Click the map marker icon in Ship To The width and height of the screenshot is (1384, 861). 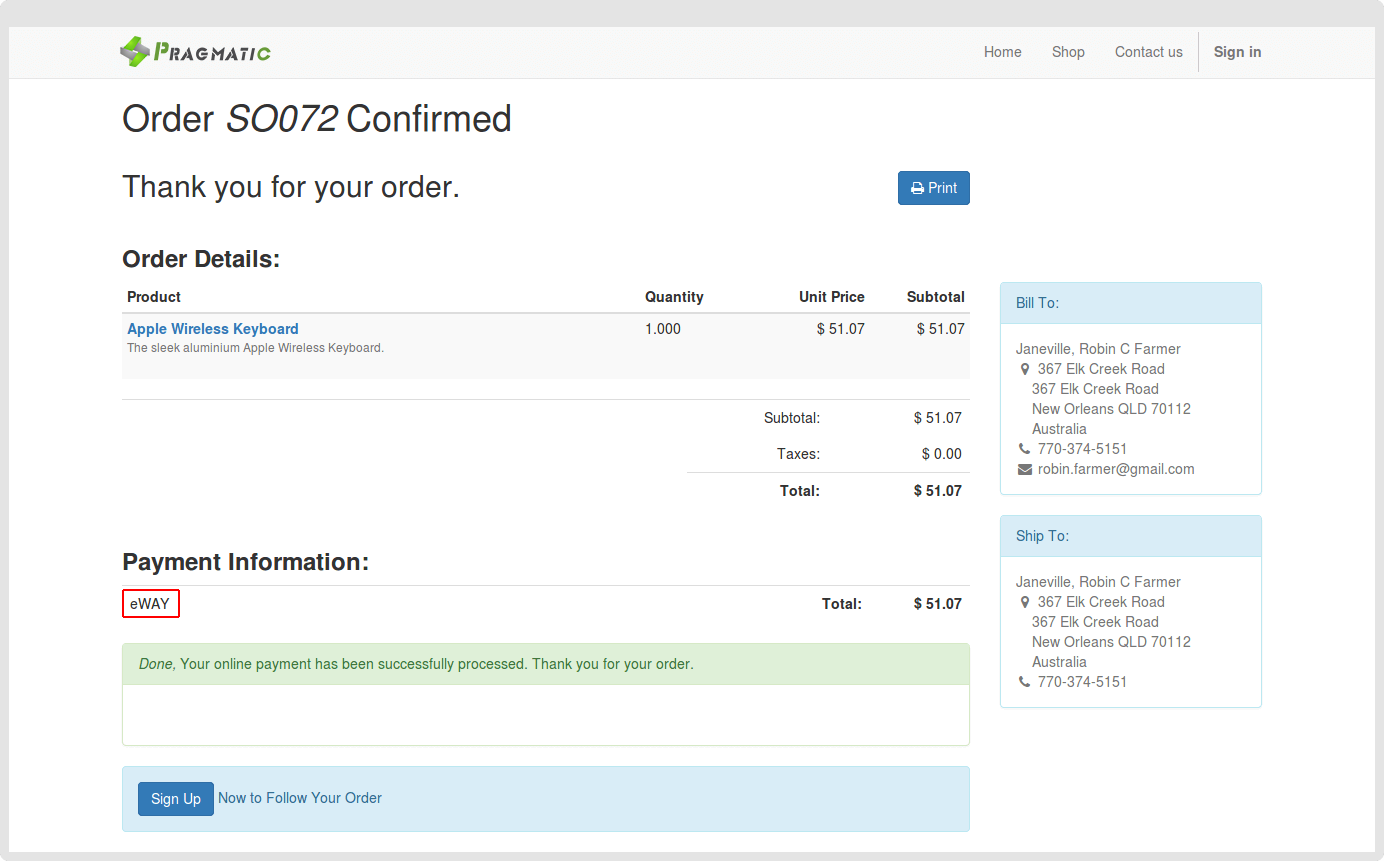point(1024,602)
